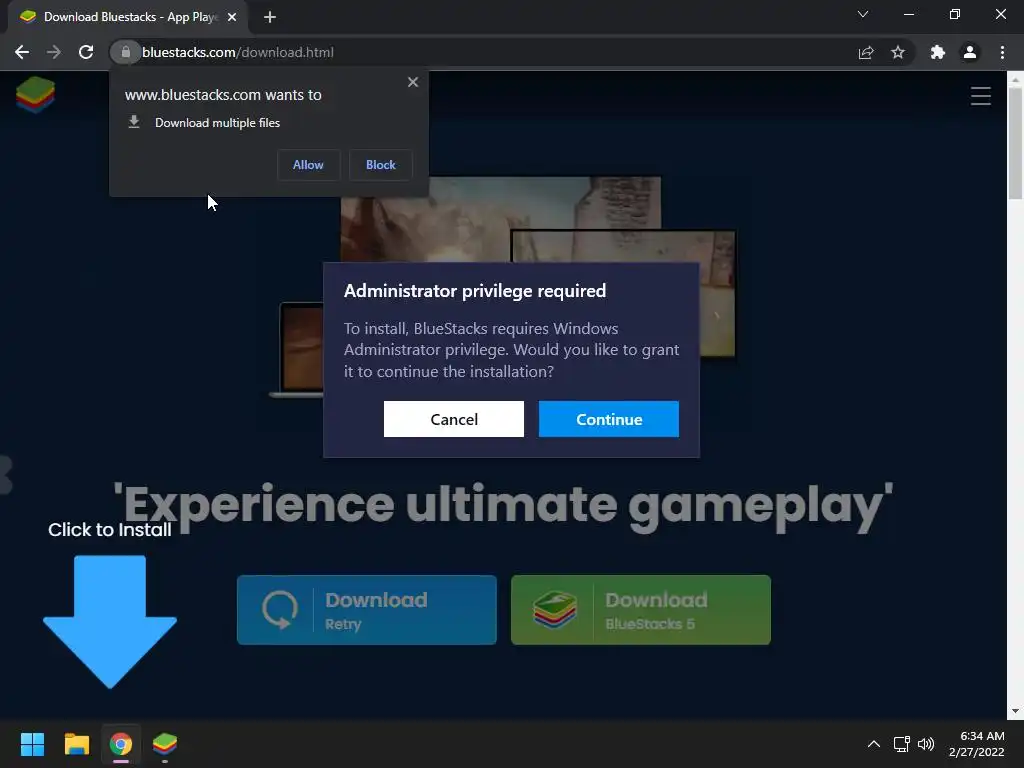Show hidden system tray icons
Viewport: 1024px width, 768px height.
tap(874, 744)
